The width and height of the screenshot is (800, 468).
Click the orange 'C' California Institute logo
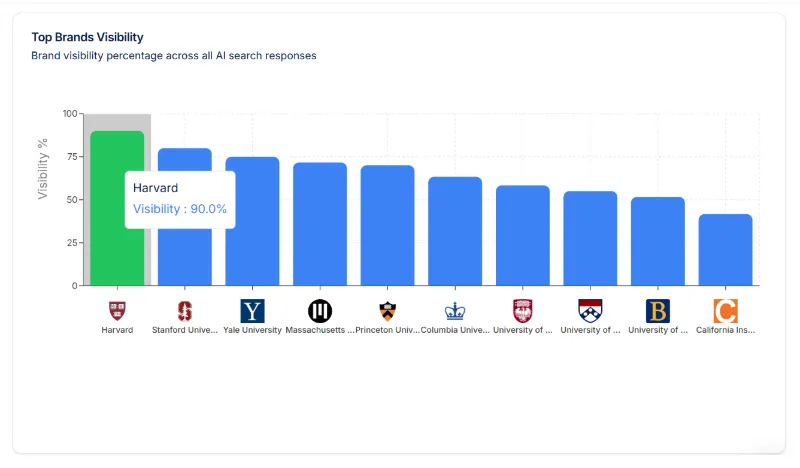pos(725,310)
